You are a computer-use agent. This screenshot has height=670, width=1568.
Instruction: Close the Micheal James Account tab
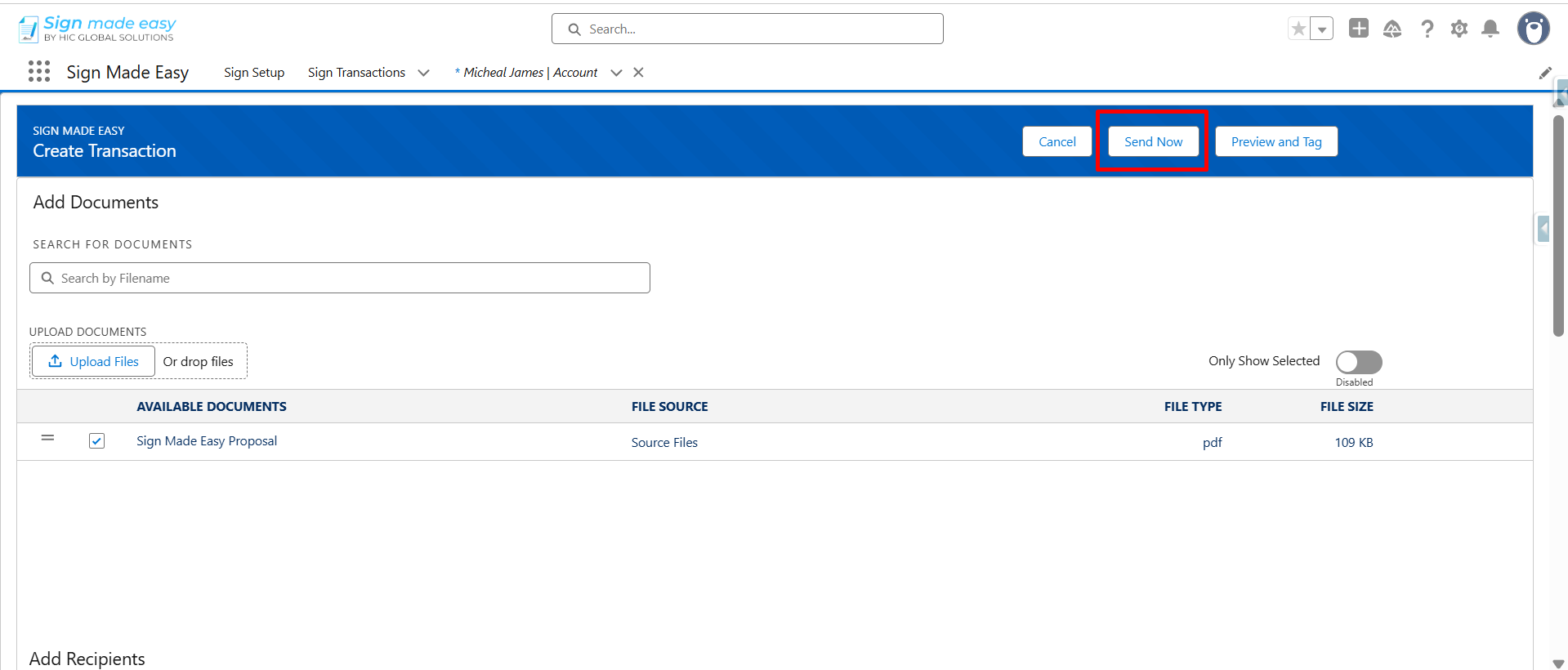point(638,72)
